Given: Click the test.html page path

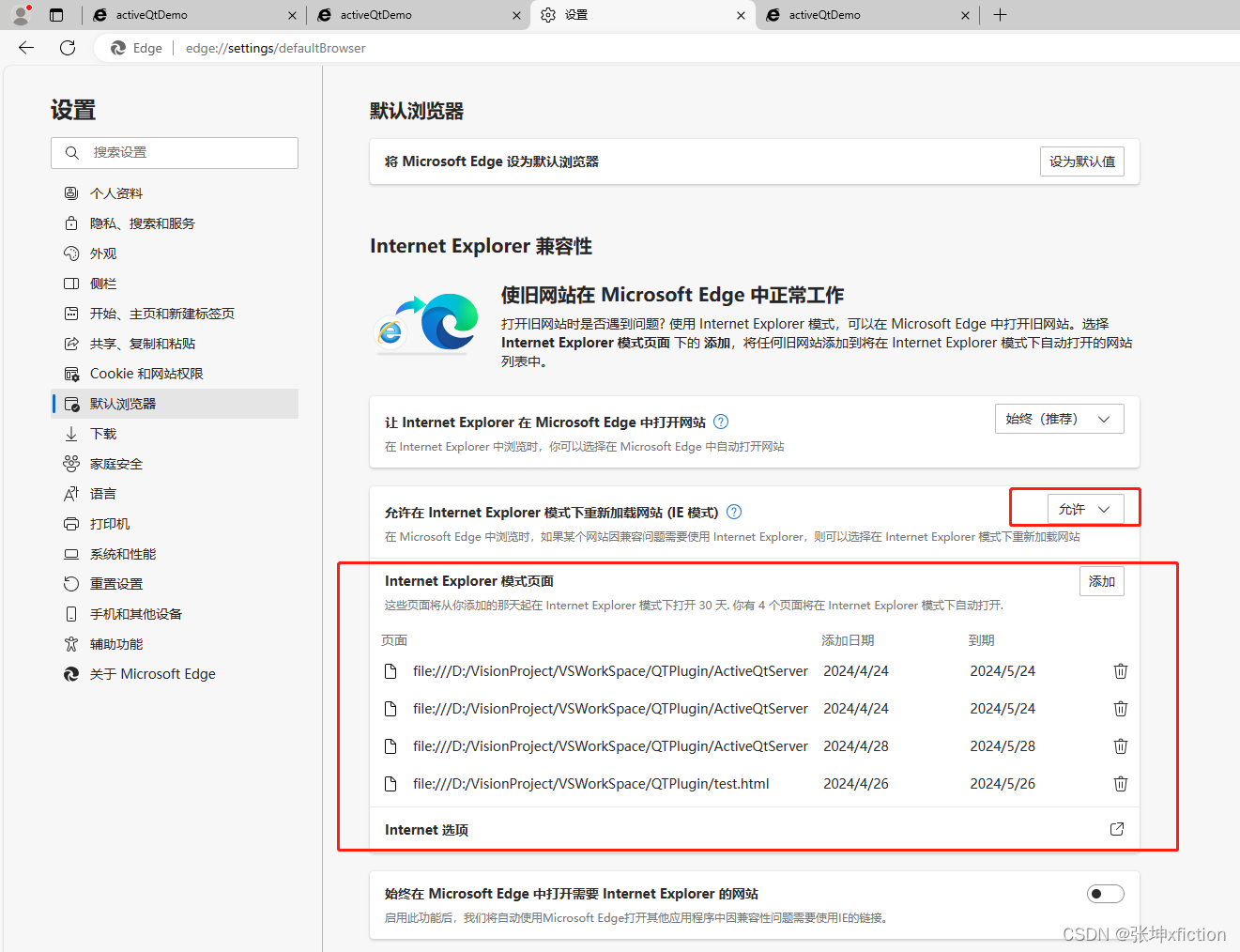Looking at the screenshot, I should tap(591, 784).
